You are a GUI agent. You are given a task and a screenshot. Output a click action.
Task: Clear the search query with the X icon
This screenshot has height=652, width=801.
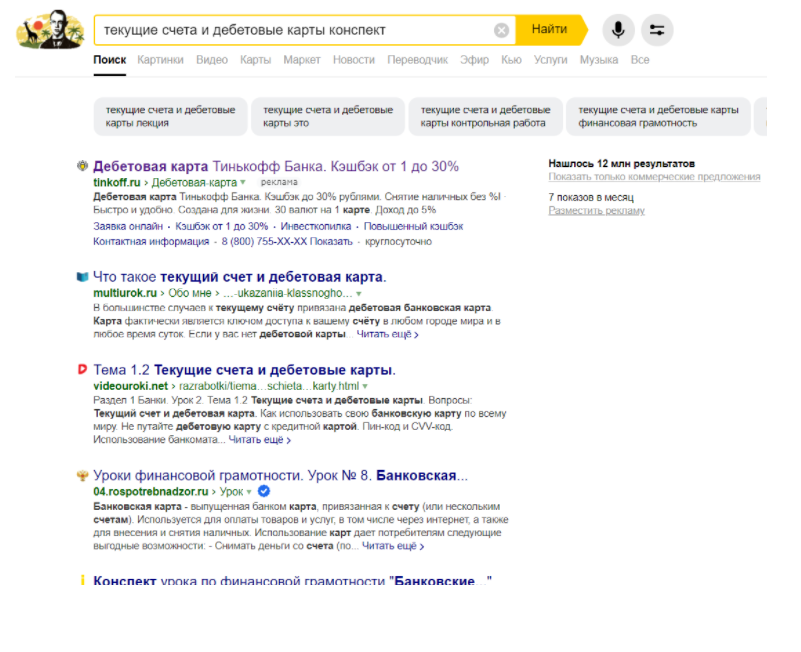pyautogui.click(x=501, y=30)
